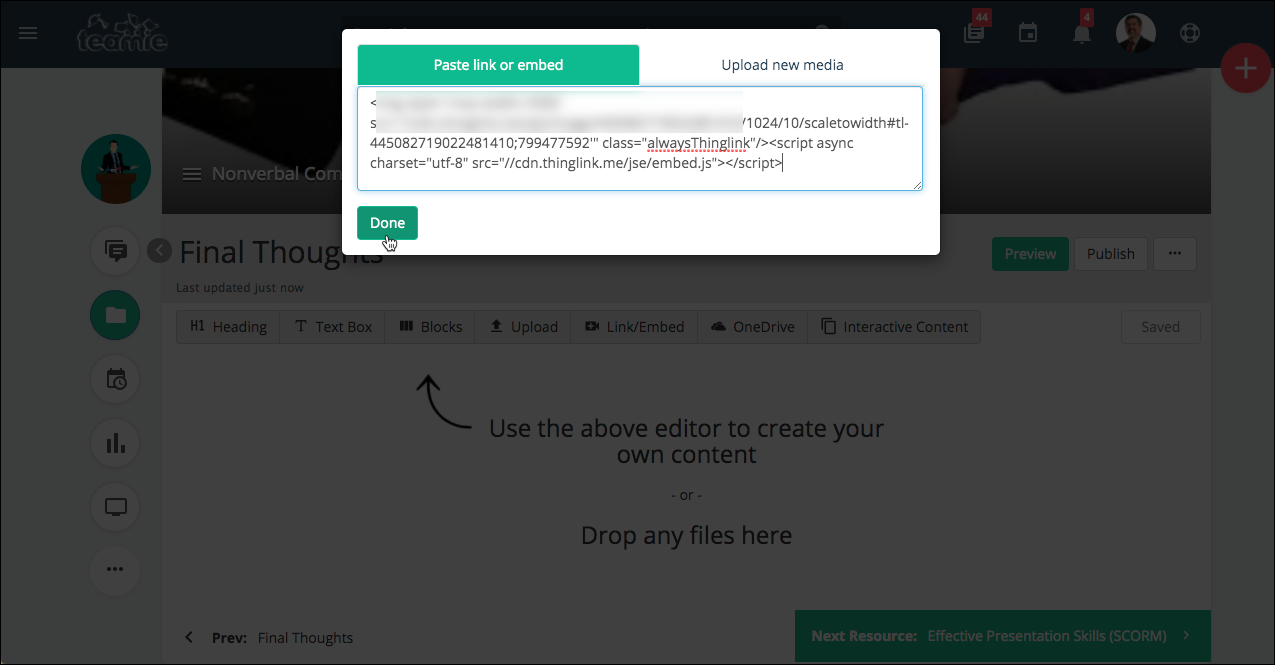1275x665 pixels.
Task: Click inside the embed code text area
Action: coord(640,138)
